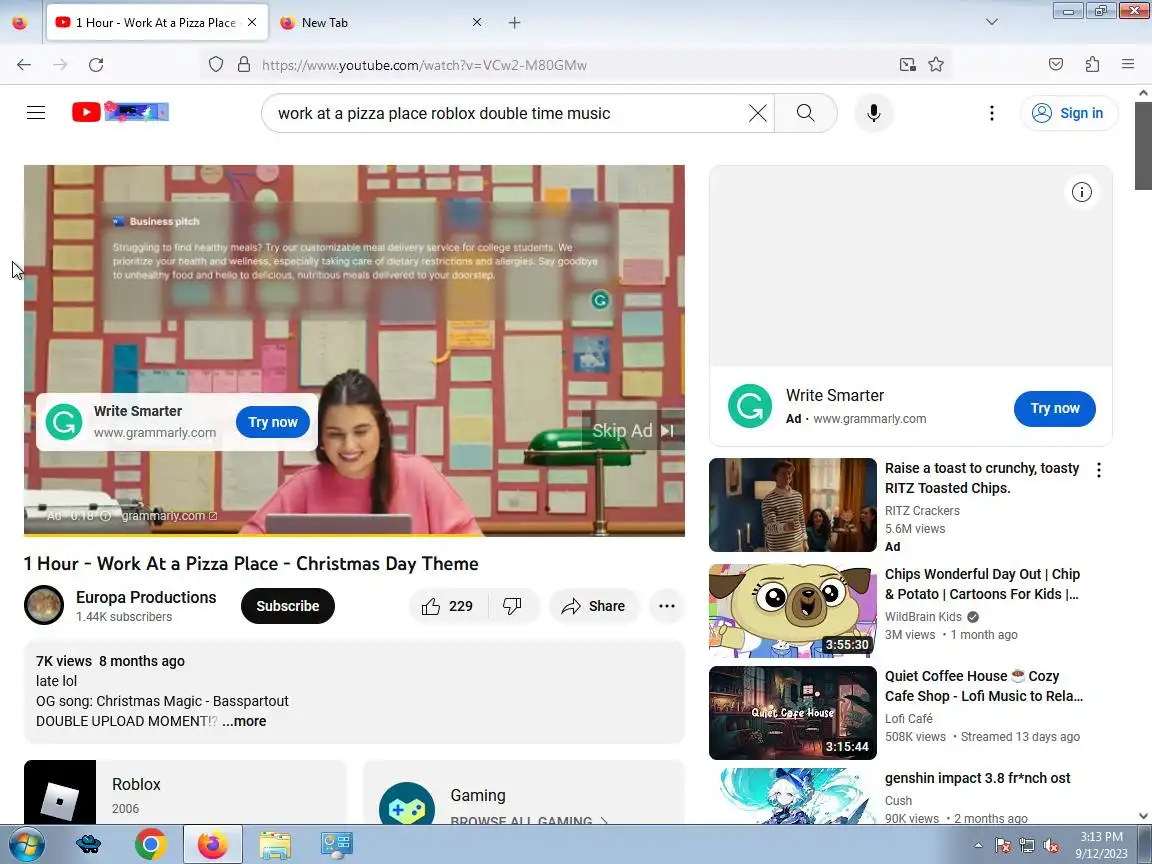This screenshot has height=864, width=1152.
Task: Open Europa Productions channel name link
Action: click(x=146, y=597)
